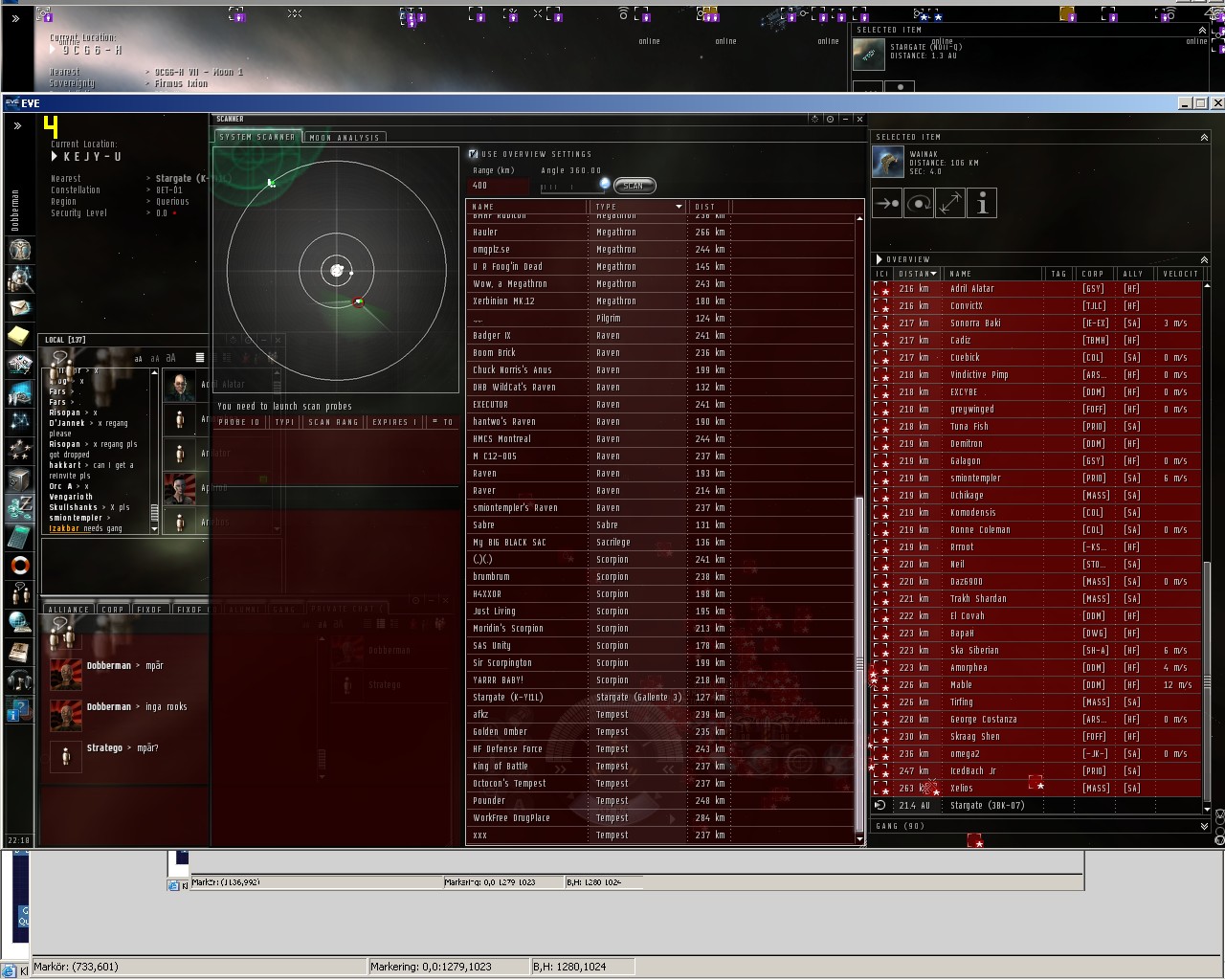Viewport: 1225px width, 980px height.
Task: Select Stargate (3BK-O7) in the Overview
Action: pos(1036,805)
